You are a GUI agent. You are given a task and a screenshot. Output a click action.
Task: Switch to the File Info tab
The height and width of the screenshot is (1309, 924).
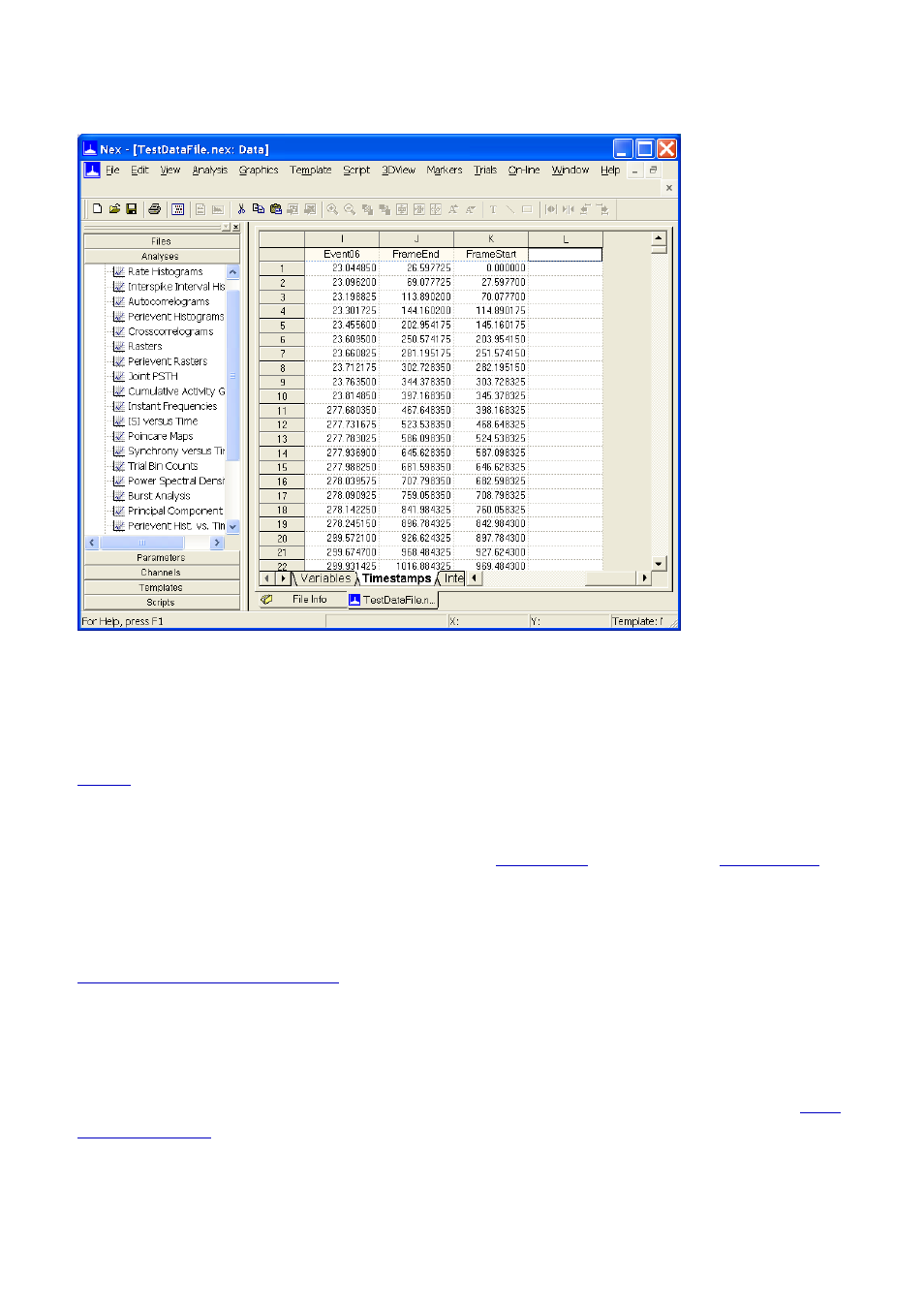[x=302, y=600]
